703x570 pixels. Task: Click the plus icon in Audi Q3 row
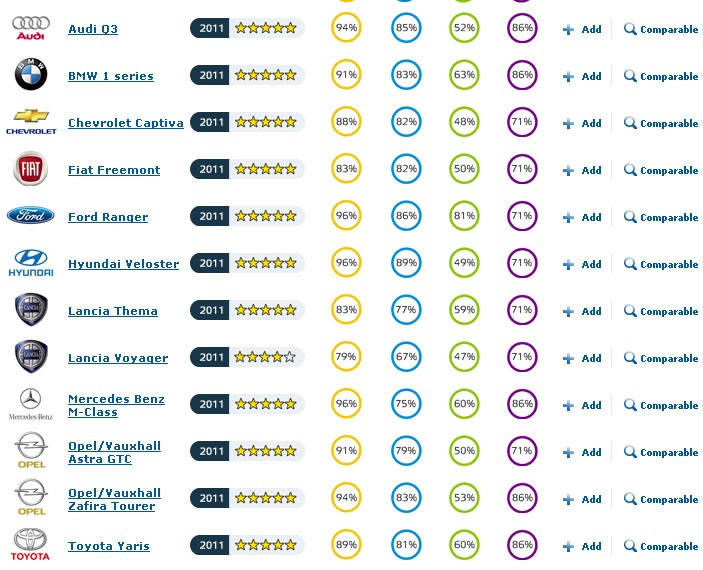point(568,30)
